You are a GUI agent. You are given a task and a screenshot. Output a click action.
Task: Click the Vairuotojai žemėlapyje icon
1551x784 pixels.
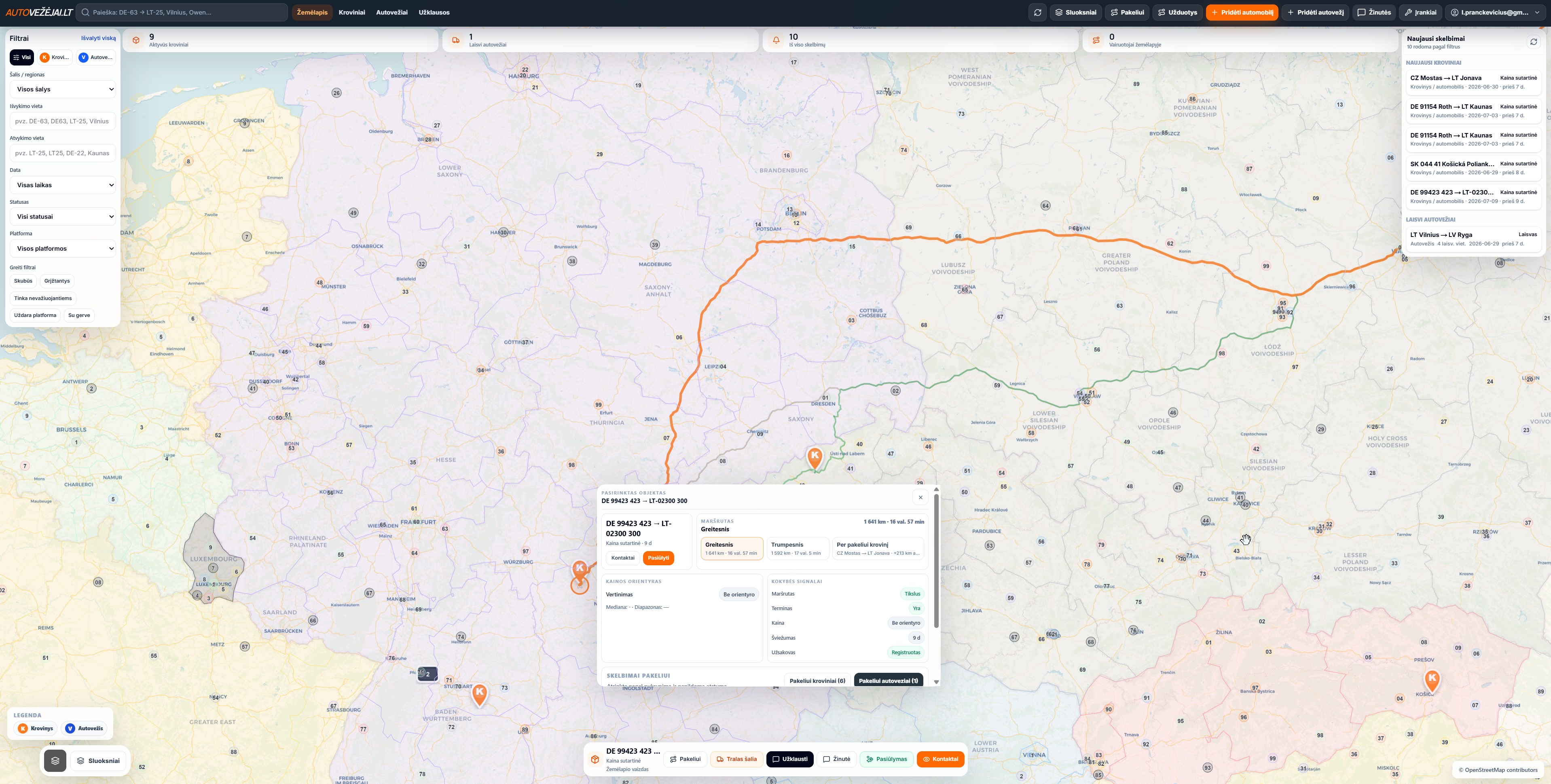[1096, 40]
